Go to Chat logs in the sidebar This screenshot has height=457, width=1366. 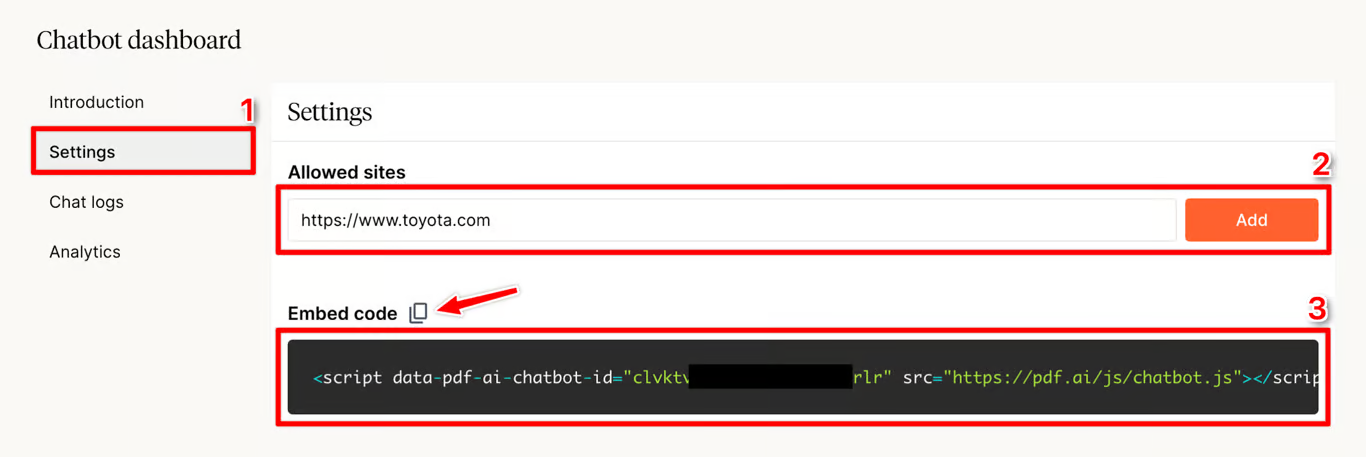pyautogui.click(x=86, y=202)
